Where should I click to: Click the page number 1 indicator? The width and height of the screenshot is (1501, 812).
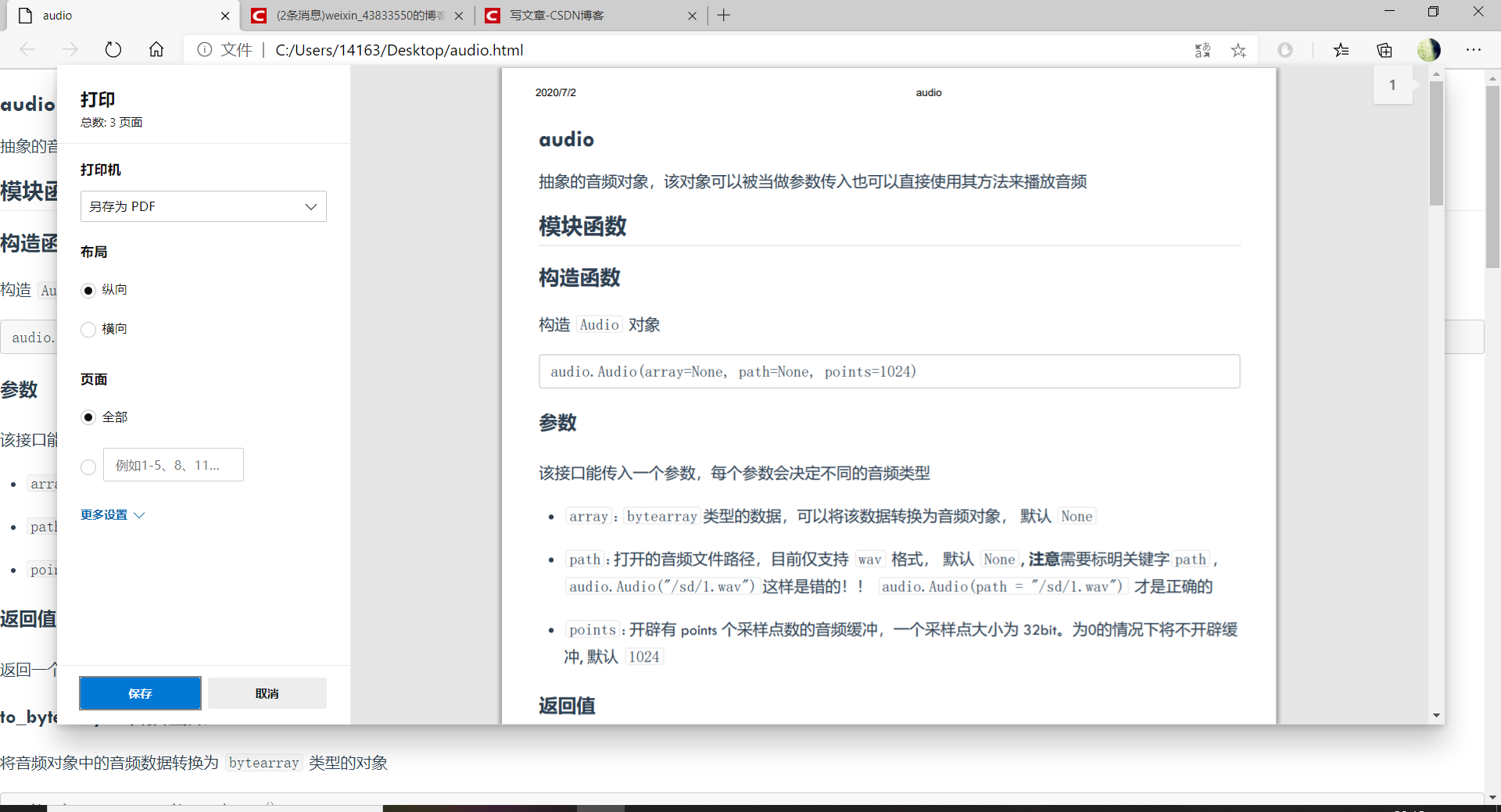(x=1392, y=85)
